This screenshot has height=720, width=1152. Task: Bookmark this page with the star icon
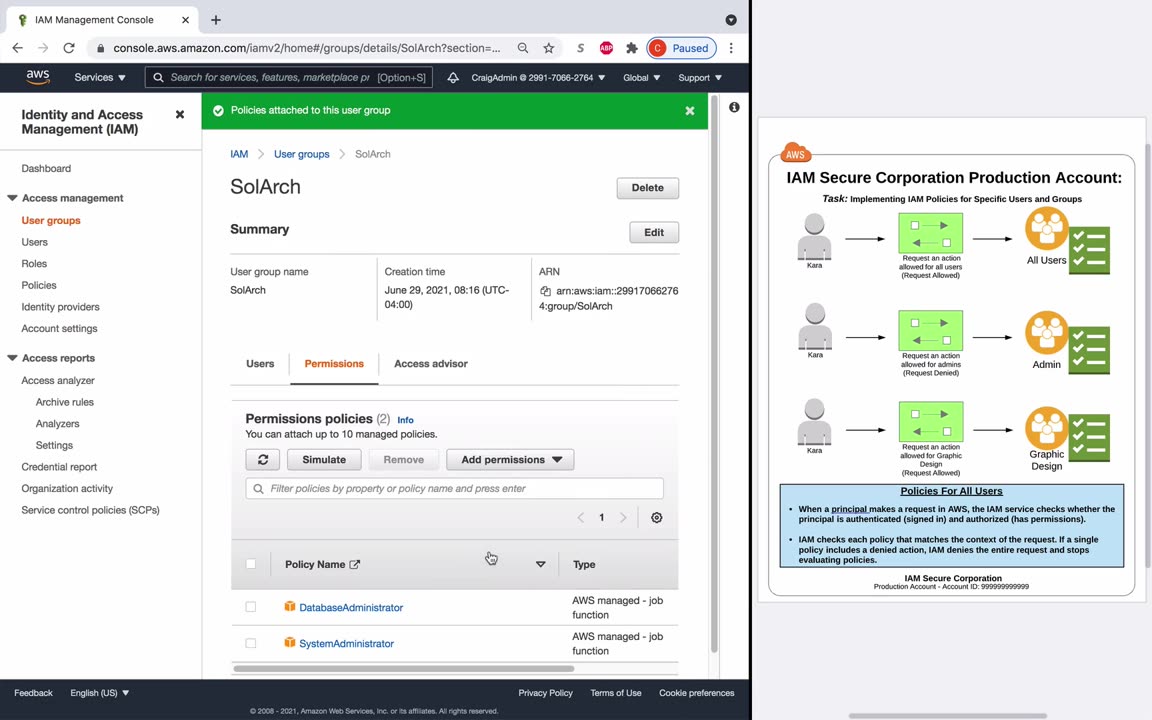pyautogui.click(x=548, y=48)
